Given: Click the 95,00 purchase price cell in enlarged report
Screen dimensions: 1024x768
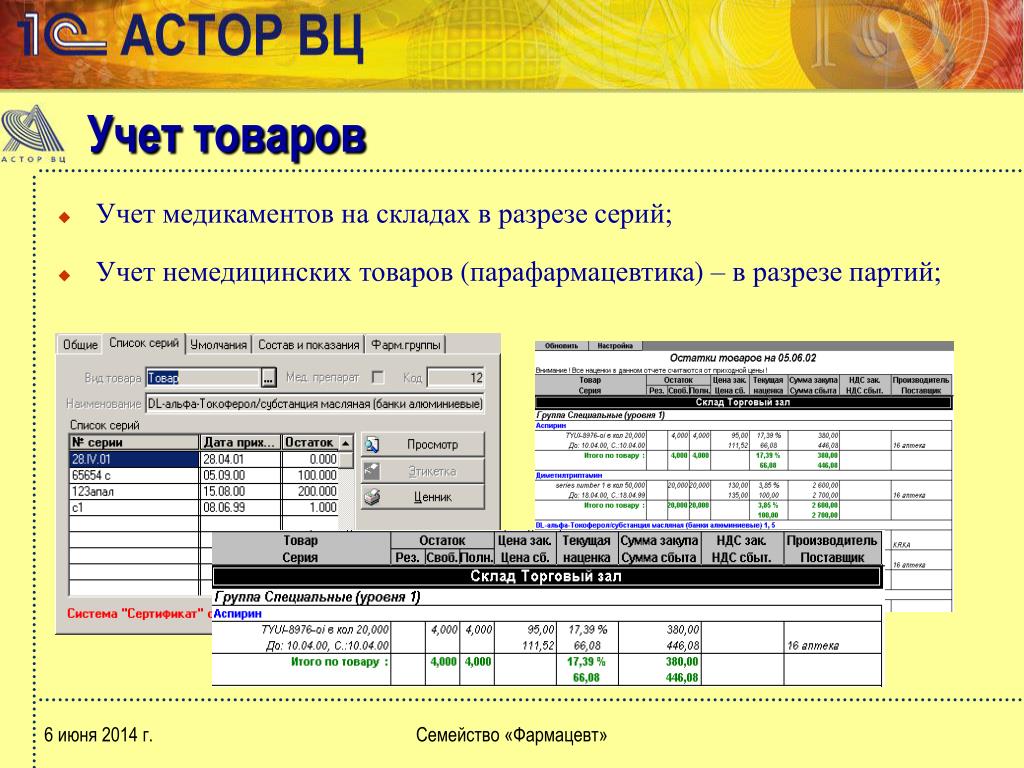Looking at the screenshot, I should click(x=541, y=630).
